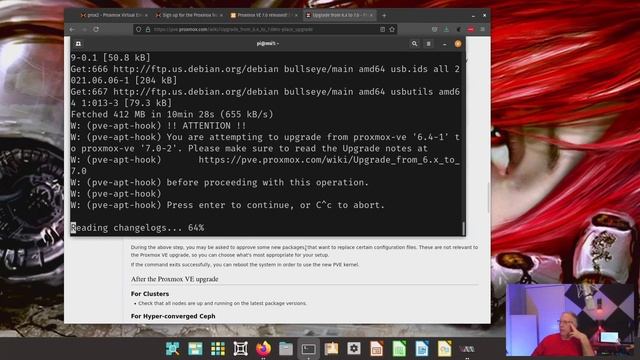Viewport: 640px width, 360px height.
Task: Open the terminal hamburger menu
Action: pos(429,44)
